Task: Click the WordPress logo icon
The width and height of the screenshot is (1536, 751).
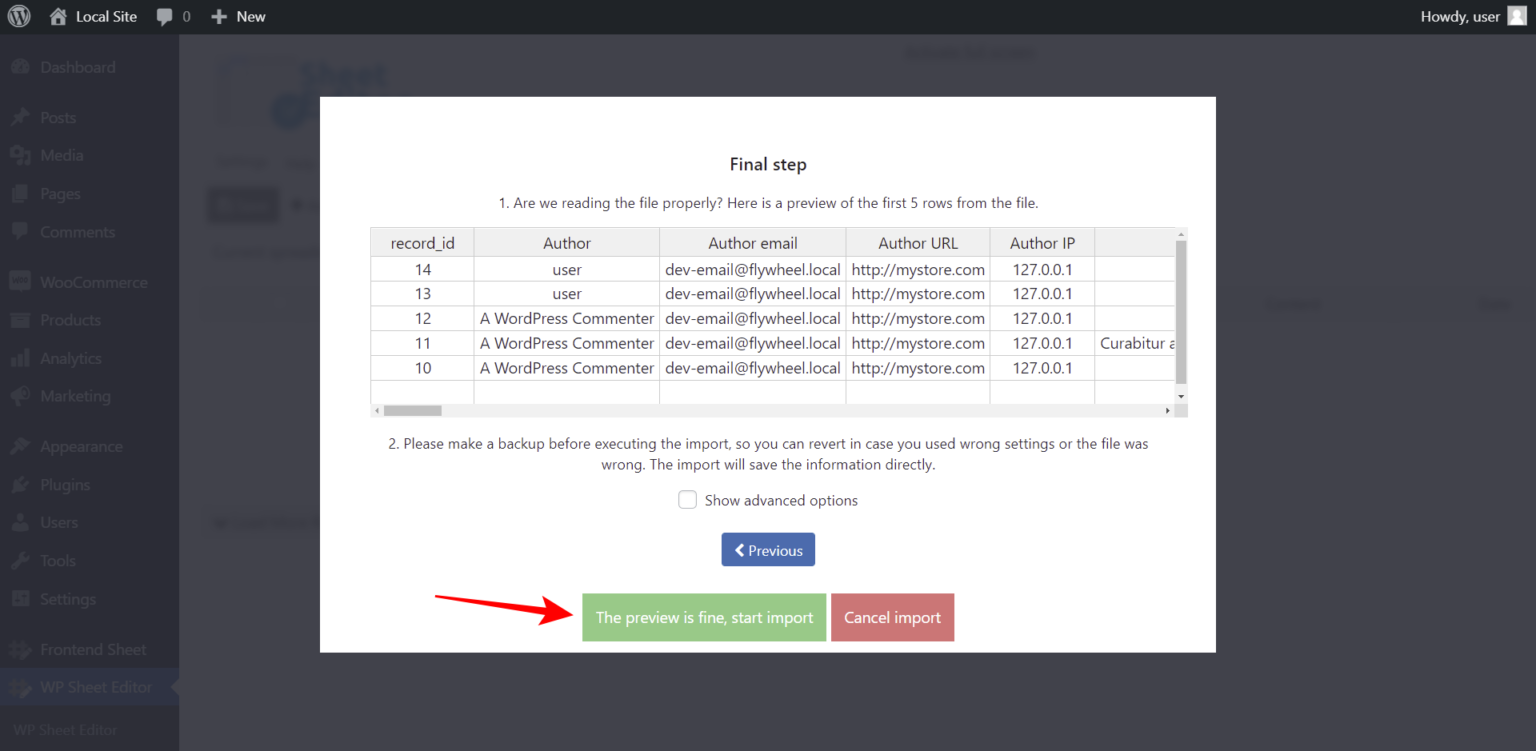Action: (19, 17)
